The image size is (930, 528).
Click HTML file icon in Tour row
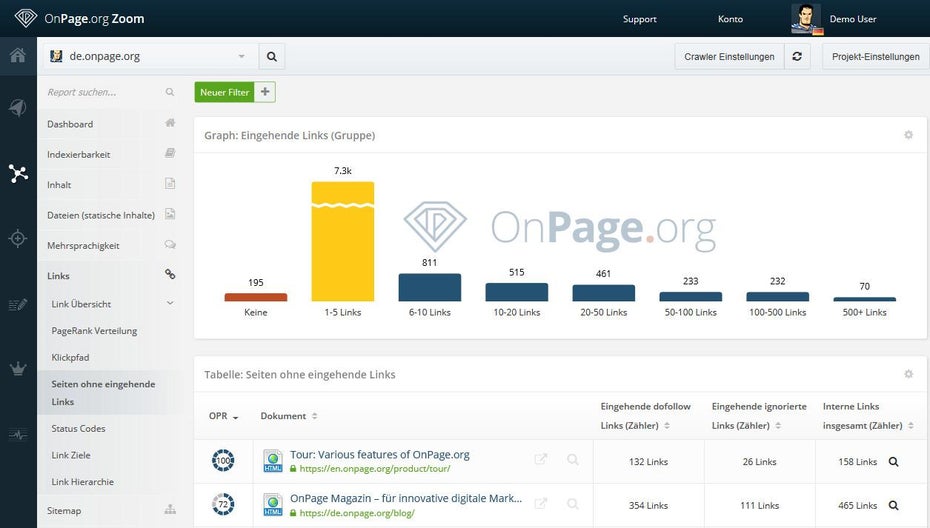pyautogui.click(x=273, y=461)
